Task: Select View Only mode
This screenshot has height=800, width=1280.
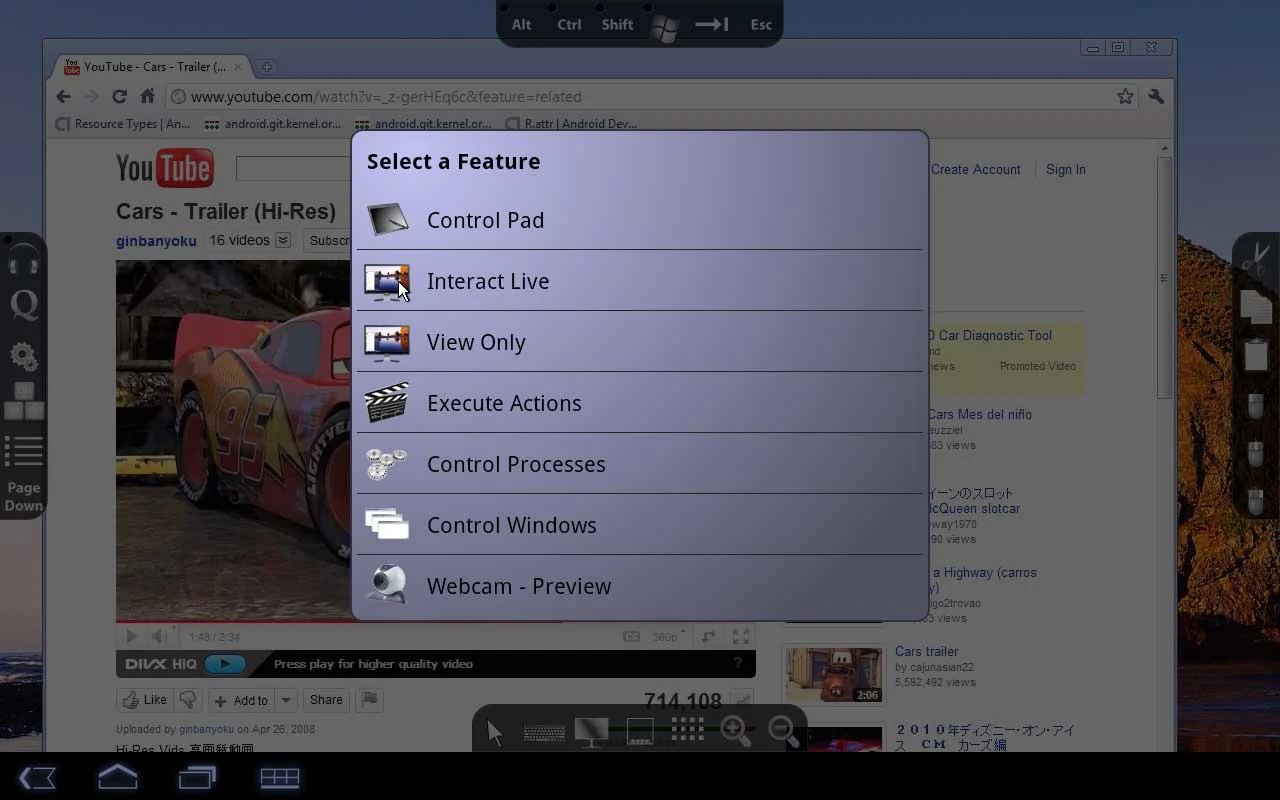Action: click(x=640, y=342)
